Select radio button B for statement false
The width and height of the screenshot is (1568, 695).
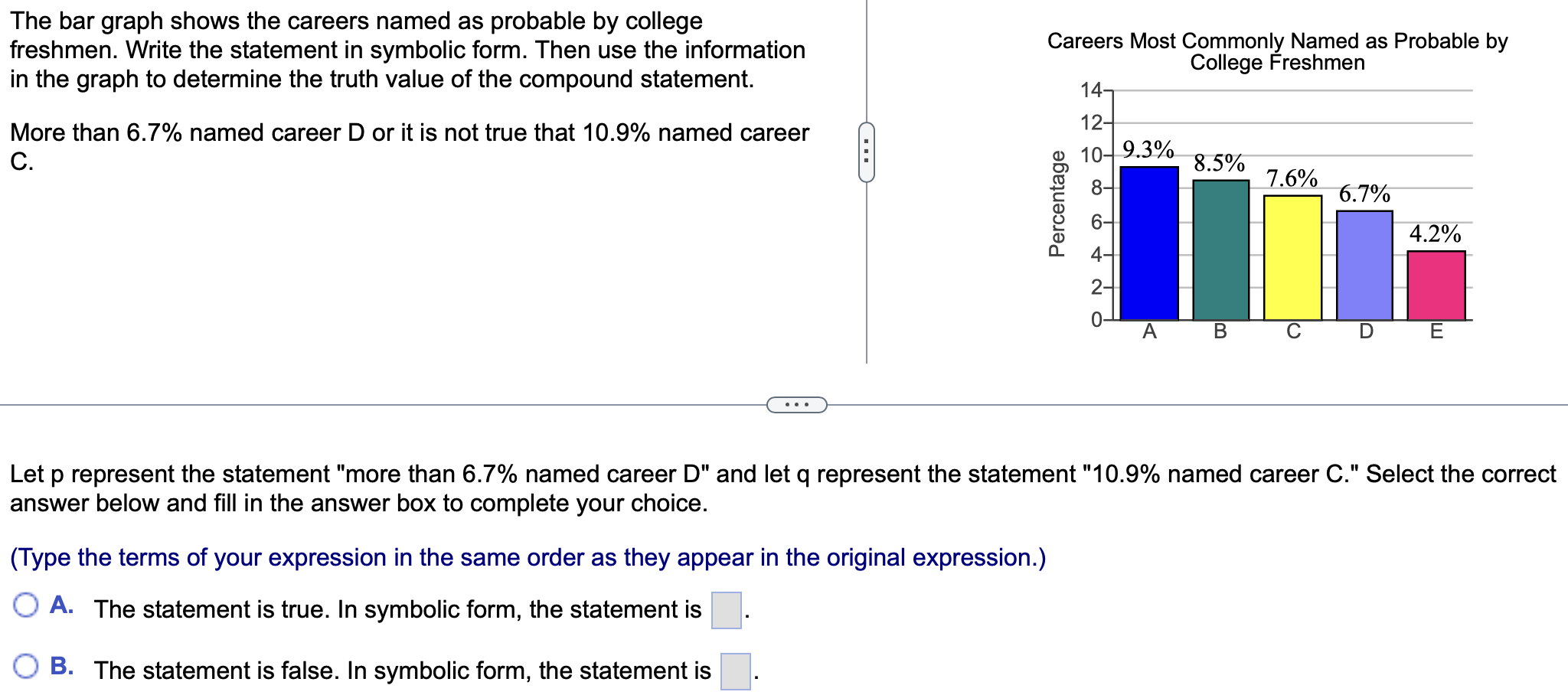tap(25, 665)
